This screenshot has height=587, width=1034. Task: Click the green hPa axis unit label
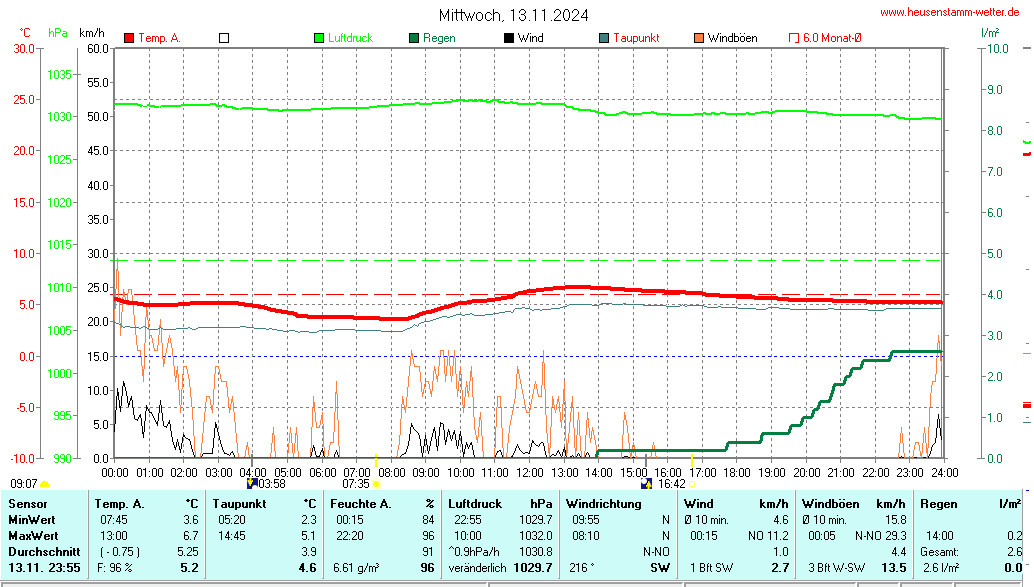(x=58, y=33)
